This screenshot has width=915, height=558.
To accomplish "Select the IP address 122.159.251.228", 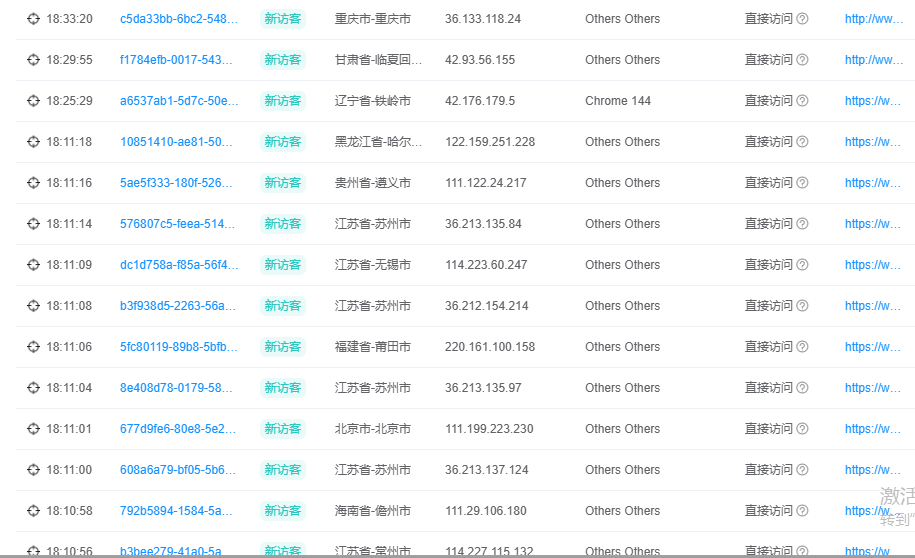I will pyautogui.click(x=490, y=142).
